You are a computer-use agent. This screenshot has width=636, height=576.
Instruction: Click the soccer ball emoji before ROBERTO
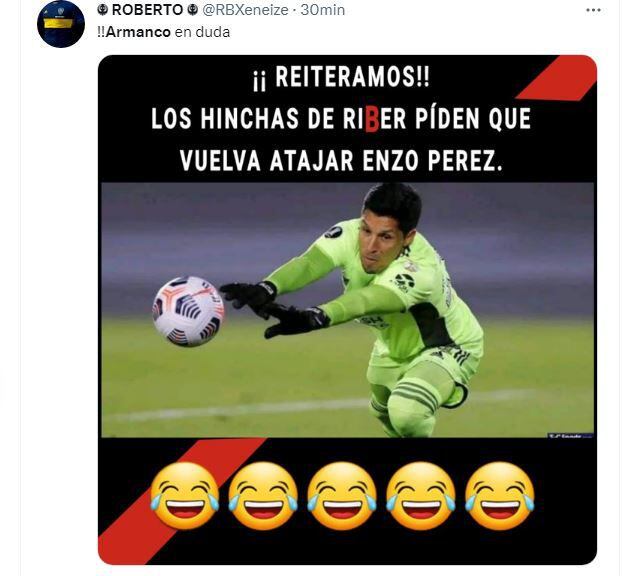pos(103,10)
